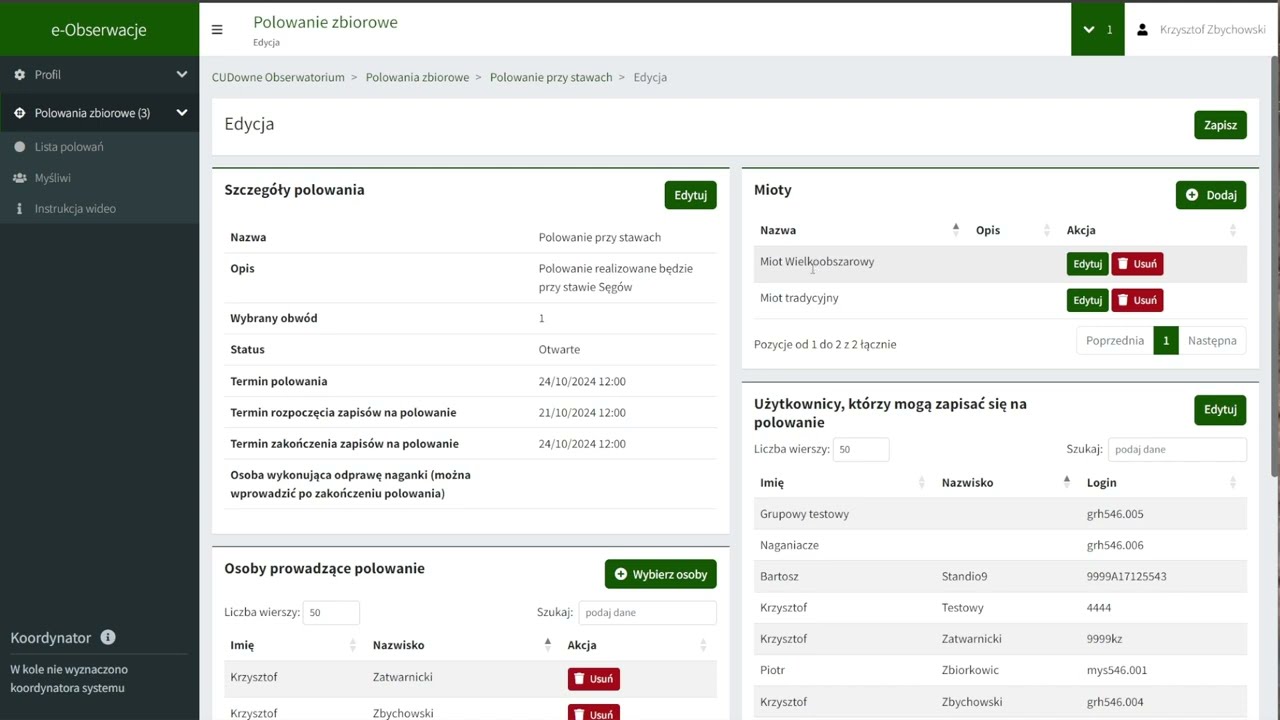
Task: Click the Myśliwi people icon
Action: click(x=19, y=178)
